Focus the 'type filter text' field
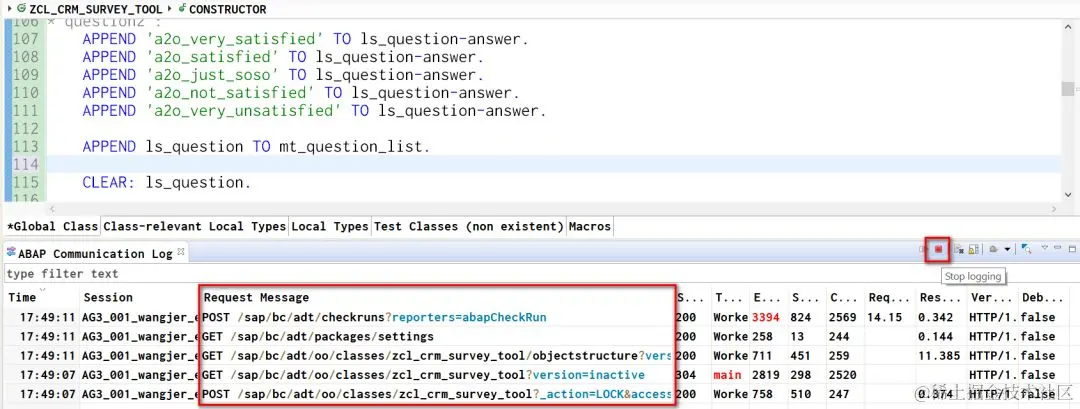1080x409 pixels. pyautogui.click(x=540, y=273)
